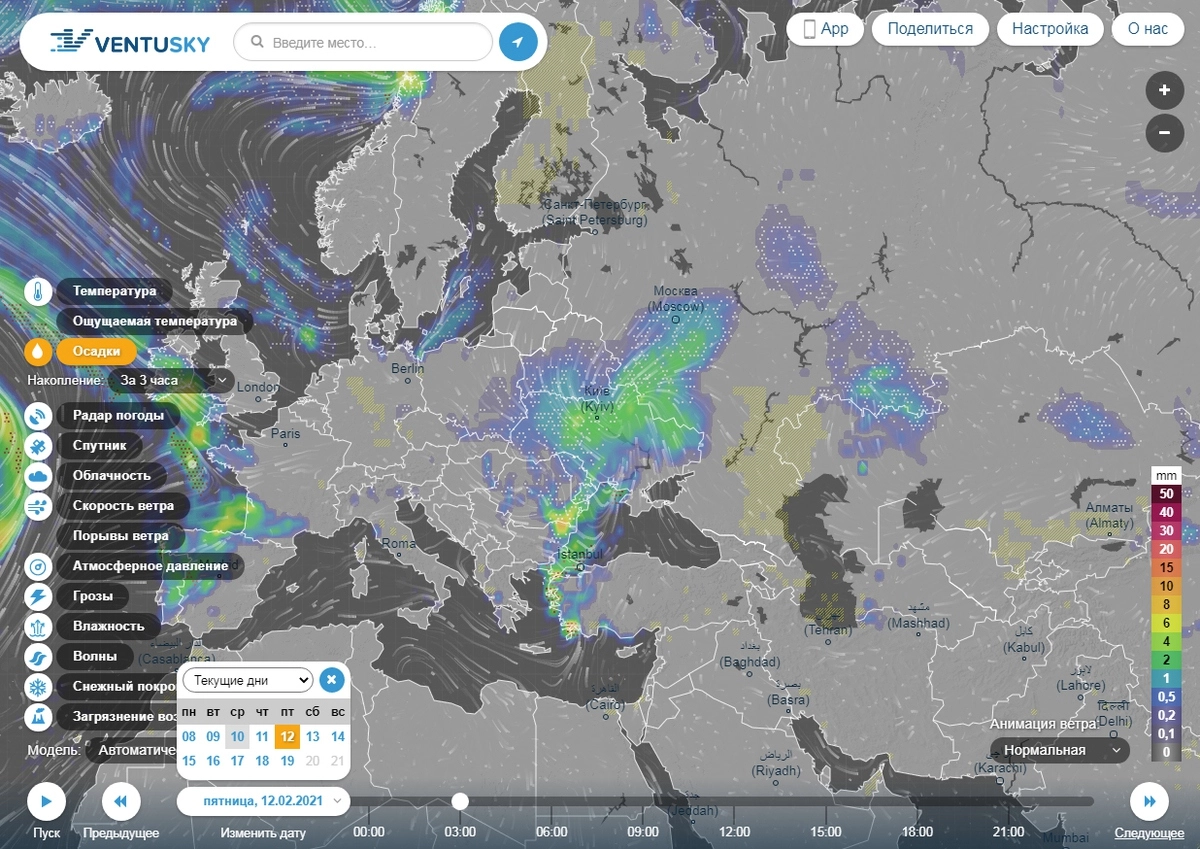Select the thunderstorms lightning icon
The width and height of the screenshot is (1200, 849).
click(x=38, y=597)
